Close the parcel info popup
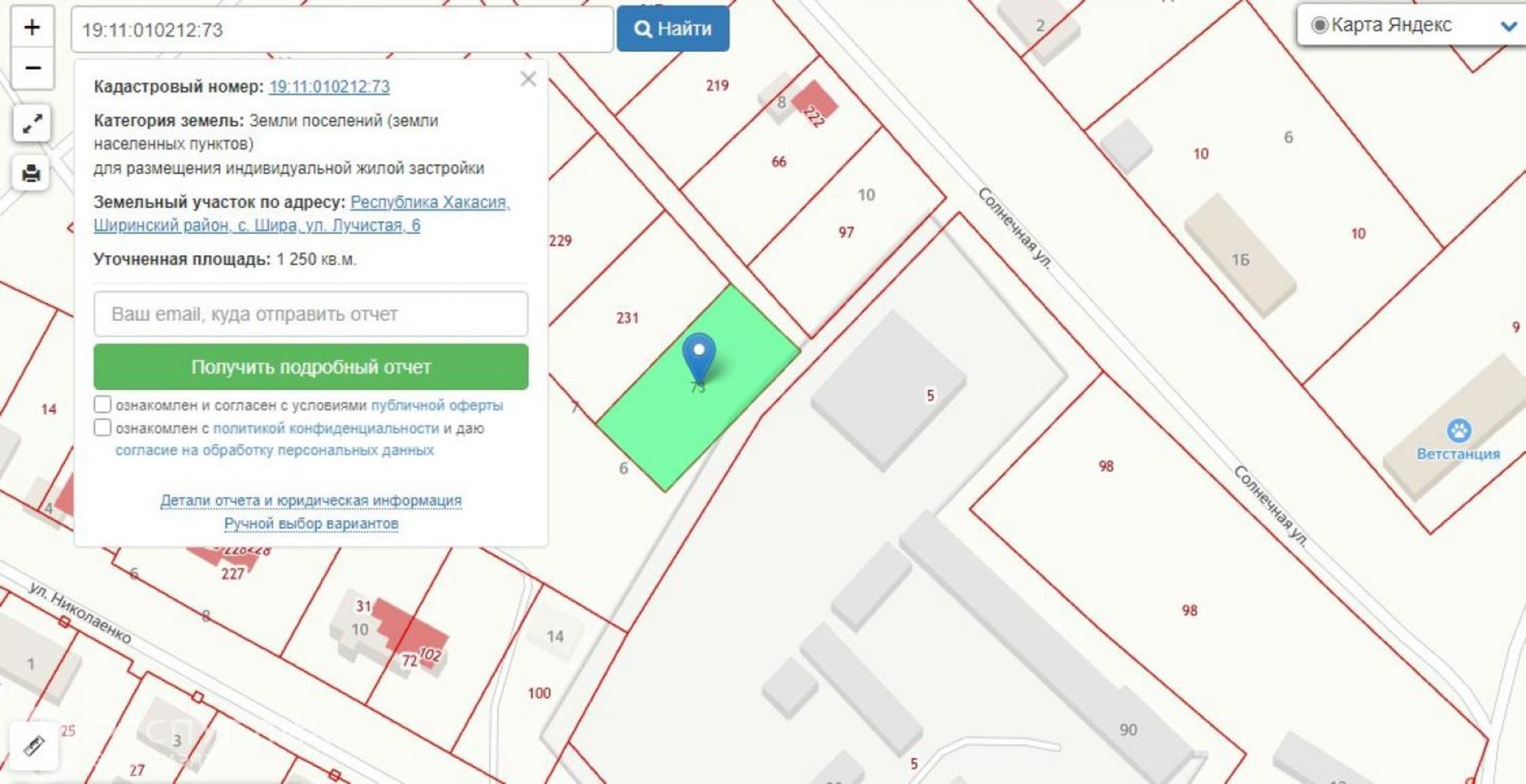Screen dimensions: 1526x784 point(528,79)
